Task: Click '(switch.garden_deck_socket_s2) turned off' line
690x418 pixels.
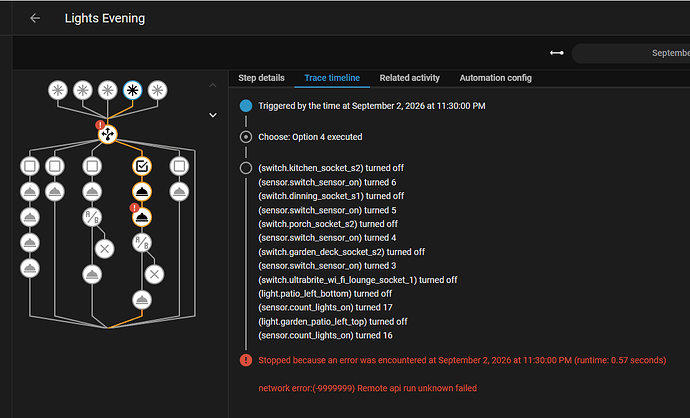Action: coord(341,252)
